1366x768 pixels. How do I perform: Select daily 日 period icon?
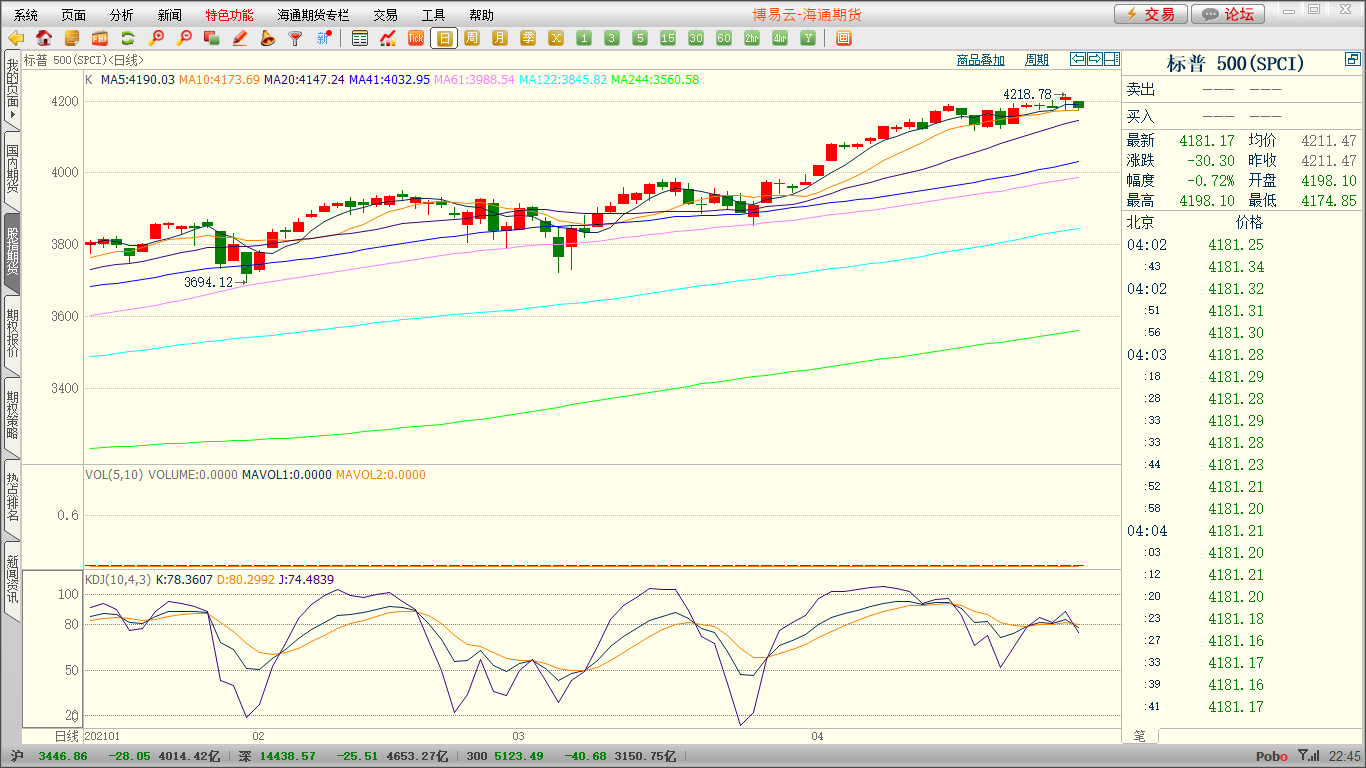tap(444, 38)
